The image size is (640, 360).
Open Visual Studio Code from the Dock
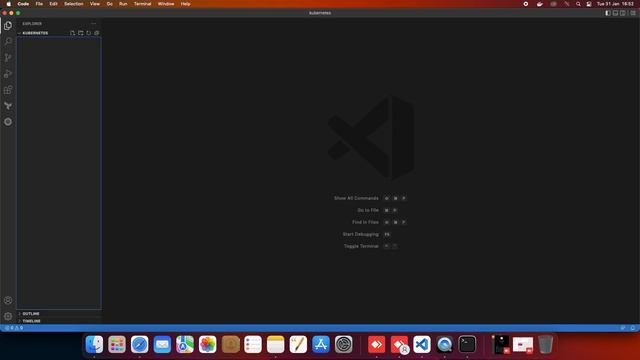pyautogui.click(x=422, y=344)
